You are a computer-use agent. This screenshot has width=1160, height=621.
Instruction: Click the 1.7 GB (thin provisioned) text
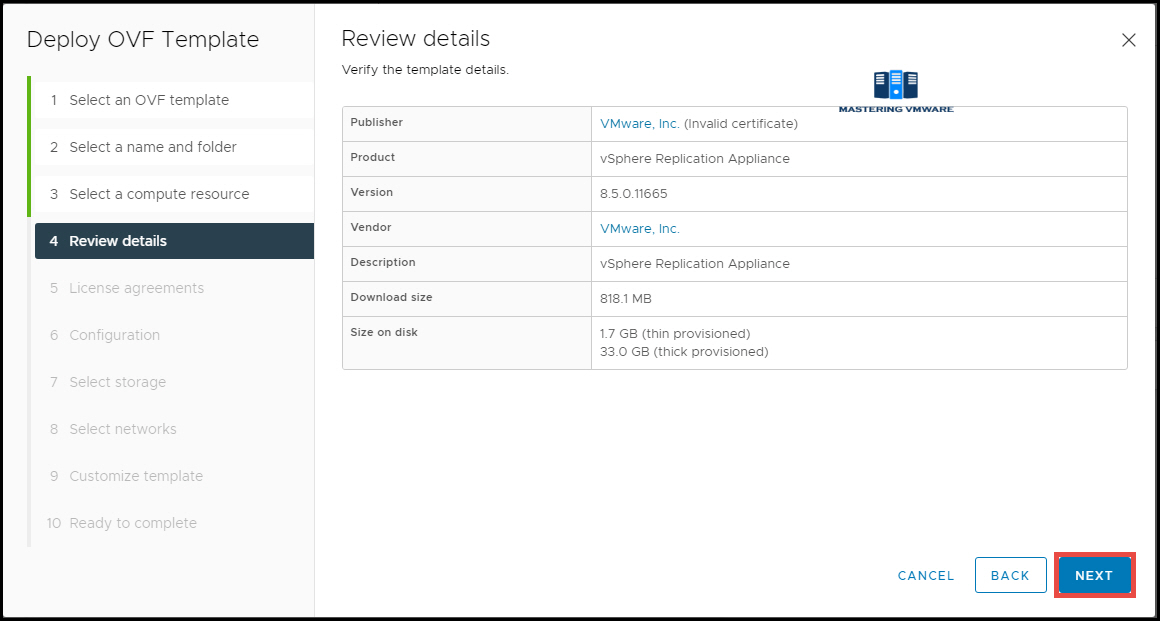tap(675, 333)
